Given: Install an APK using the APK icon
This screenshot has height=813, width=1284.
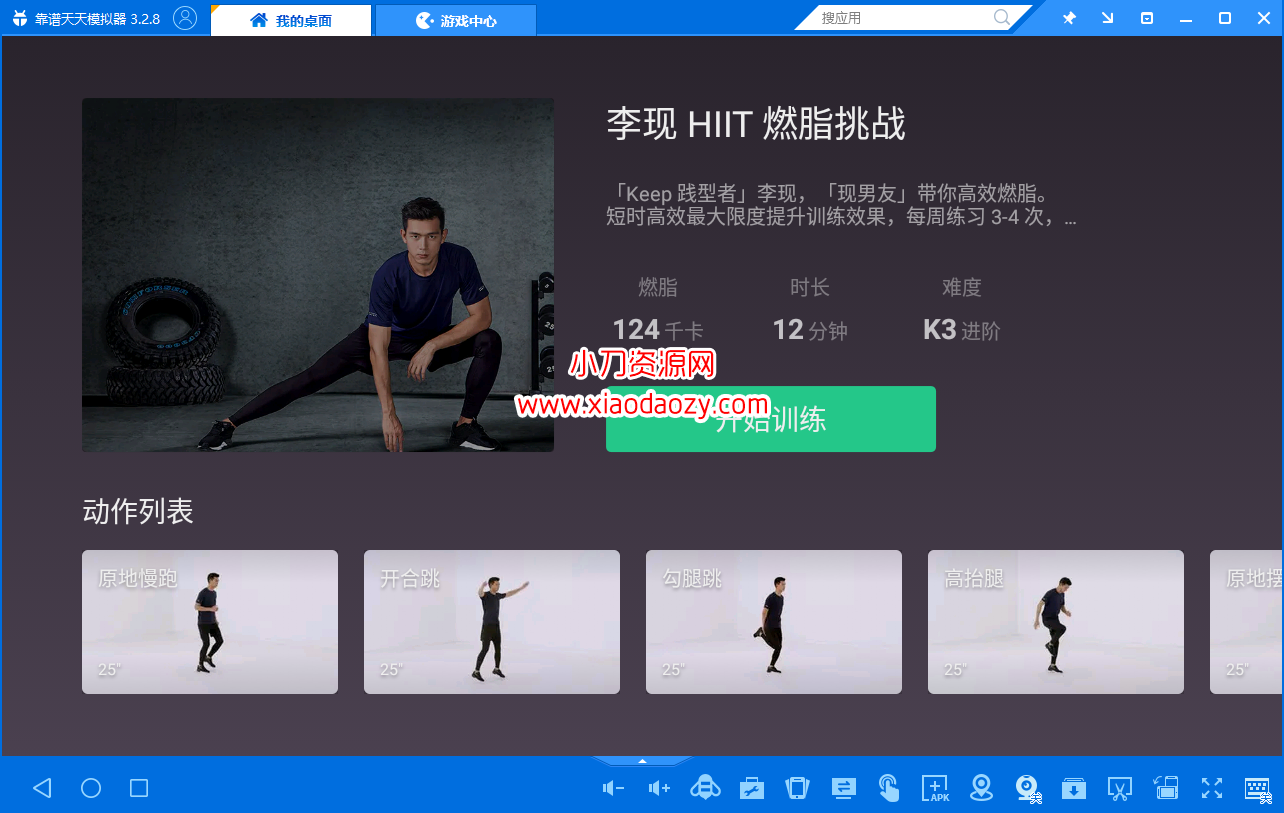Looking at the screenshot, I should click(935, 788).
